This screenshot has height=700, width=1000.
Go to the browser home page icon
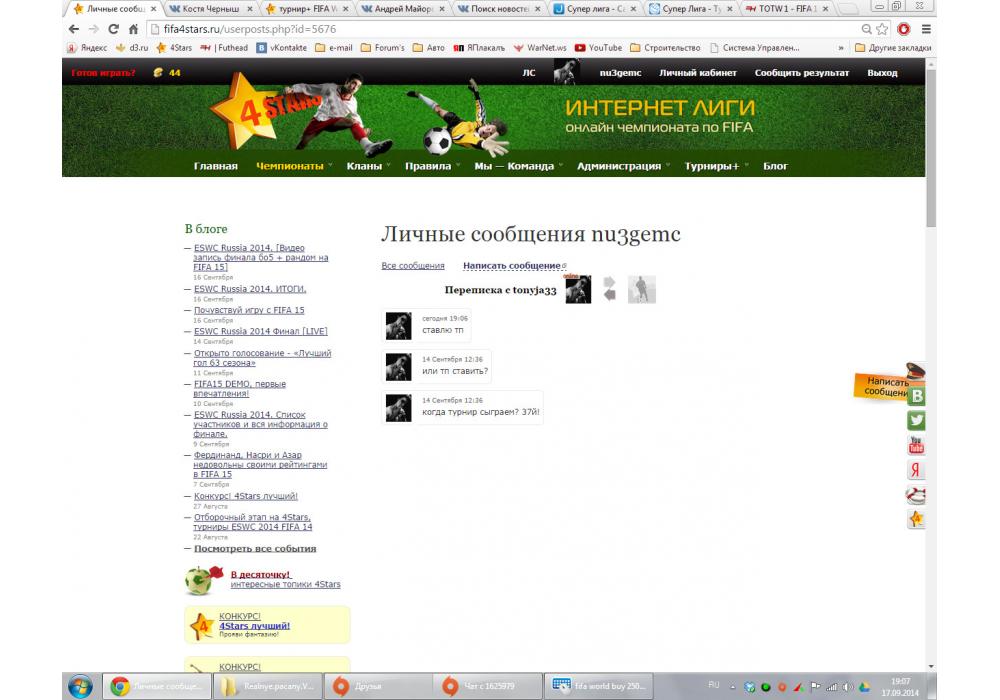point(133,29)
